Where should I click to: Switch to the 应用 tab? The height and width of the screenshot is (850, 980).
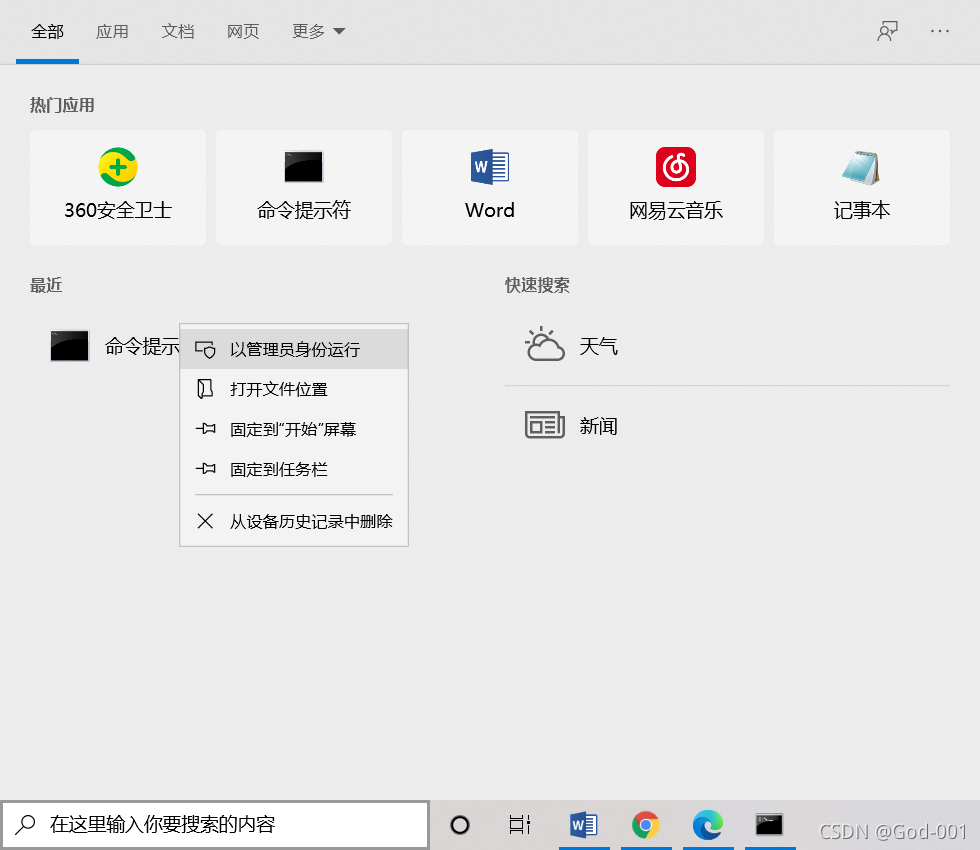pos(112,31)
